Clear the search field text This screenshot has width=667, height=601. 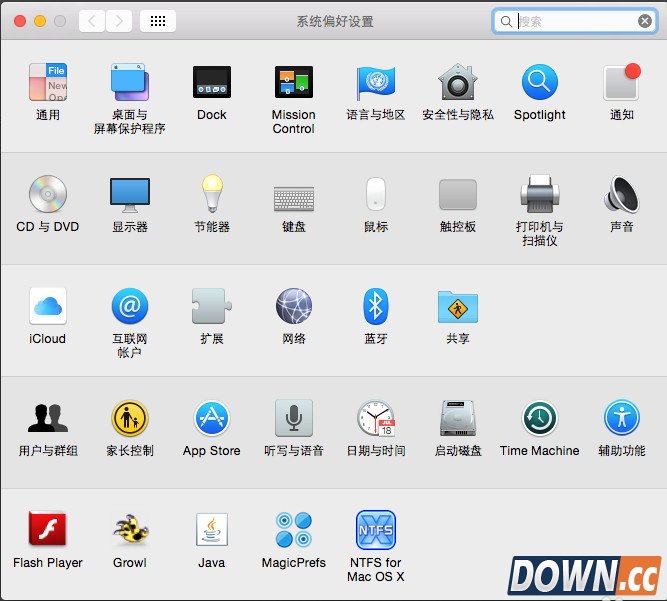pos(644,21)
